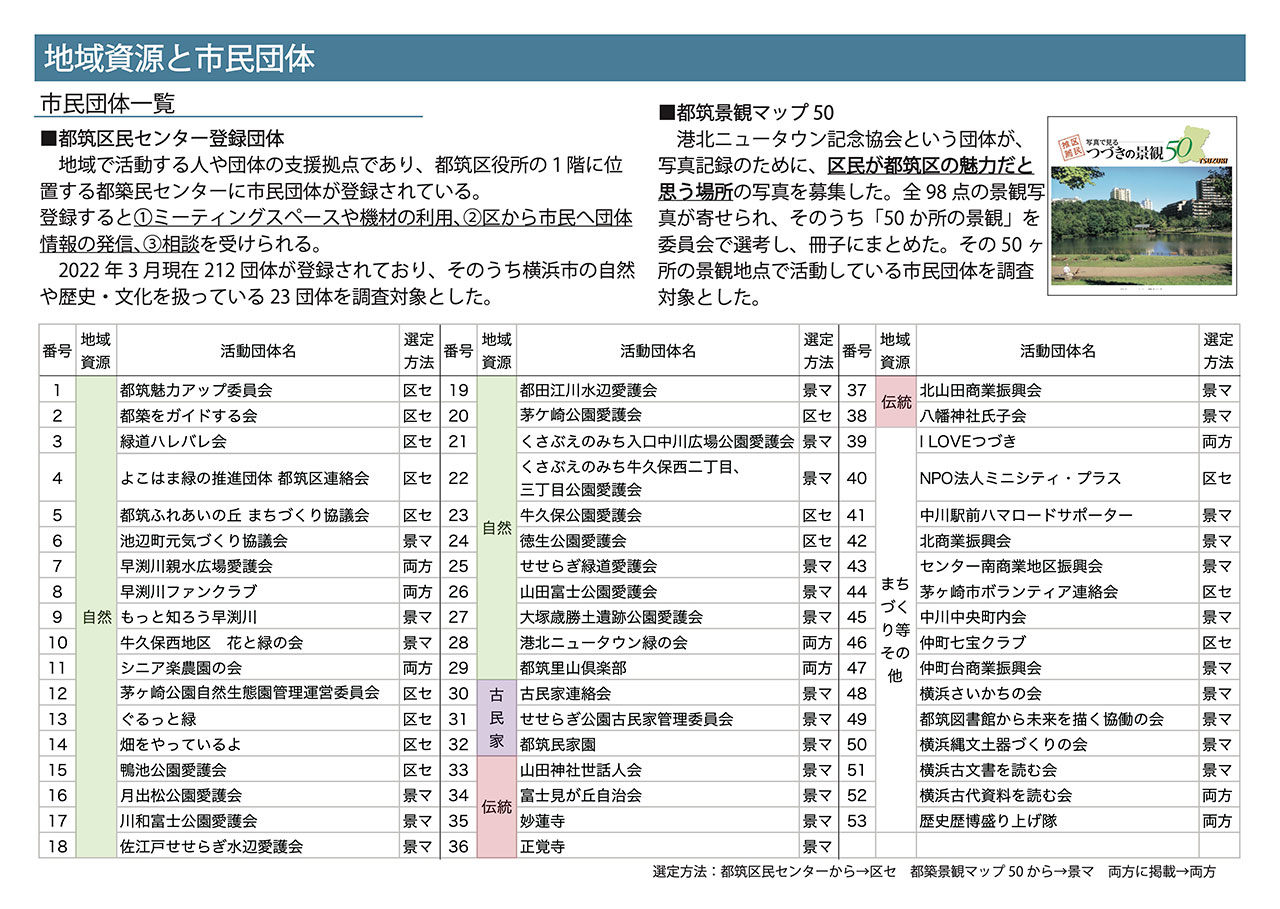Click 牛久保西地区 花と緑の会
1280x909 pixels.
click(211, 642)
